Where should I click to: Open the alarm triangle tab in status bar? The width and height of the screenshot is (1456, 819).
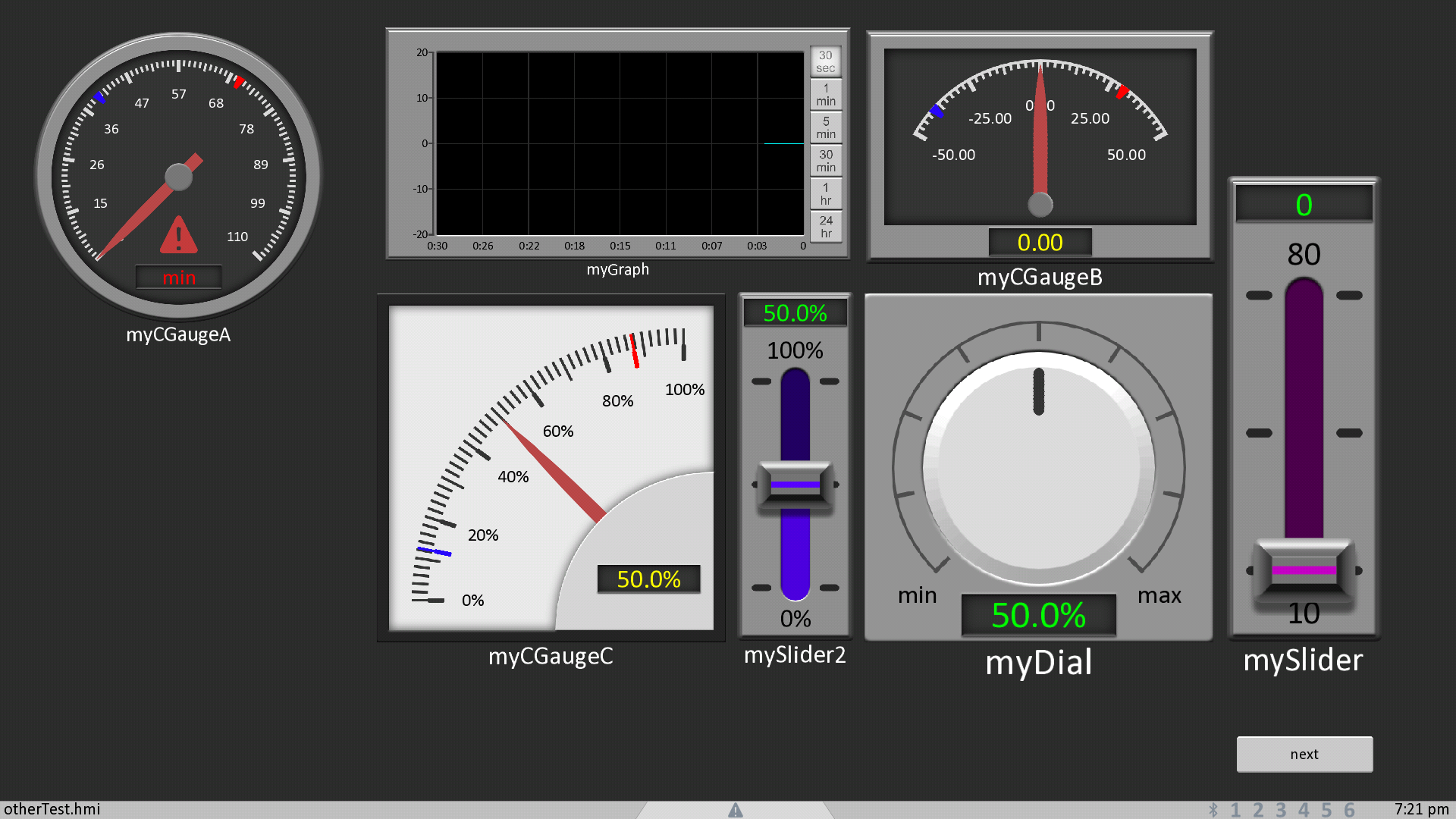(x=735, y=810)
